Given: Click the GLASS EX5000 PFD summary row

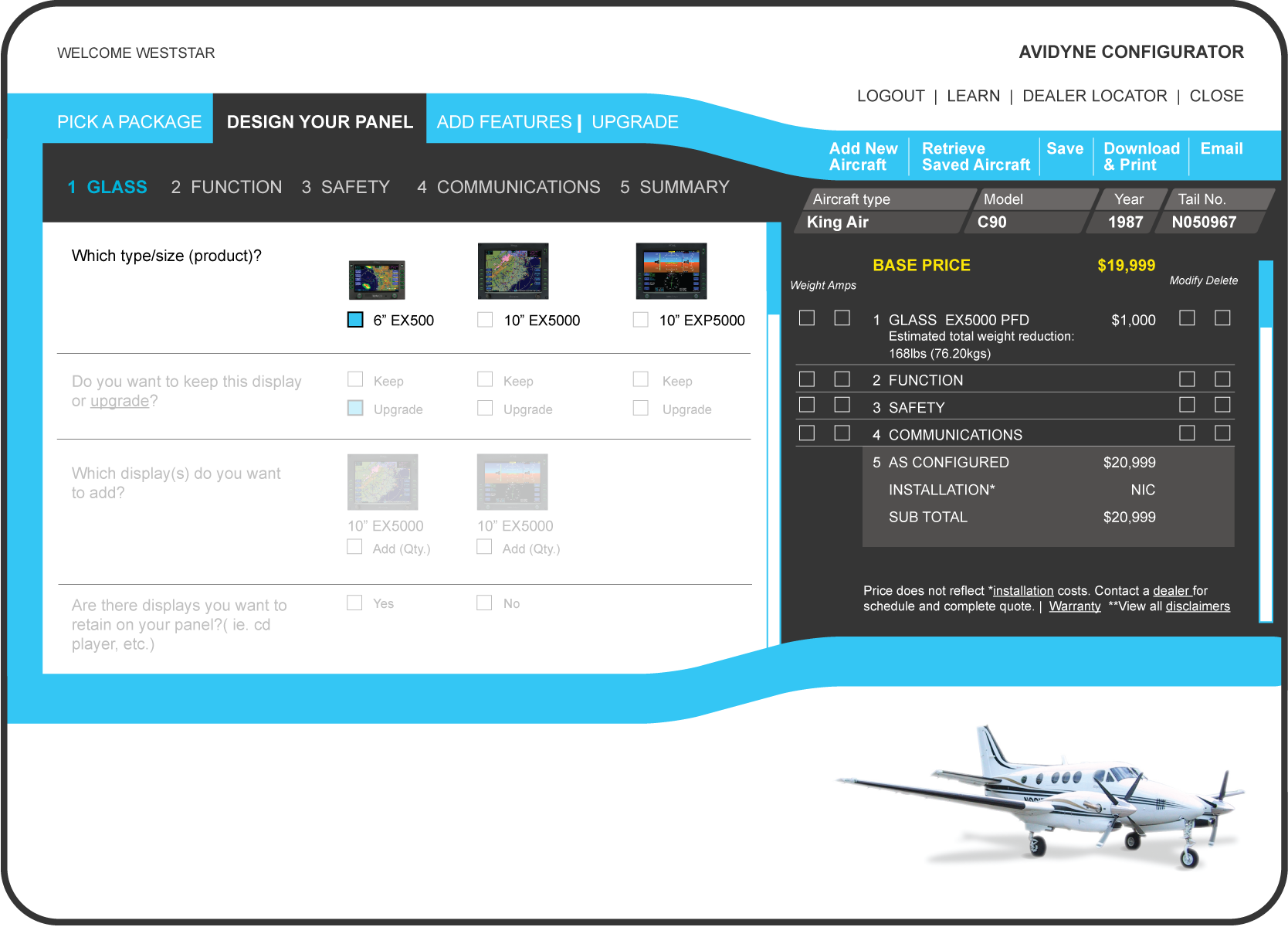Looking at the screenshot, I should [1015, 336].
